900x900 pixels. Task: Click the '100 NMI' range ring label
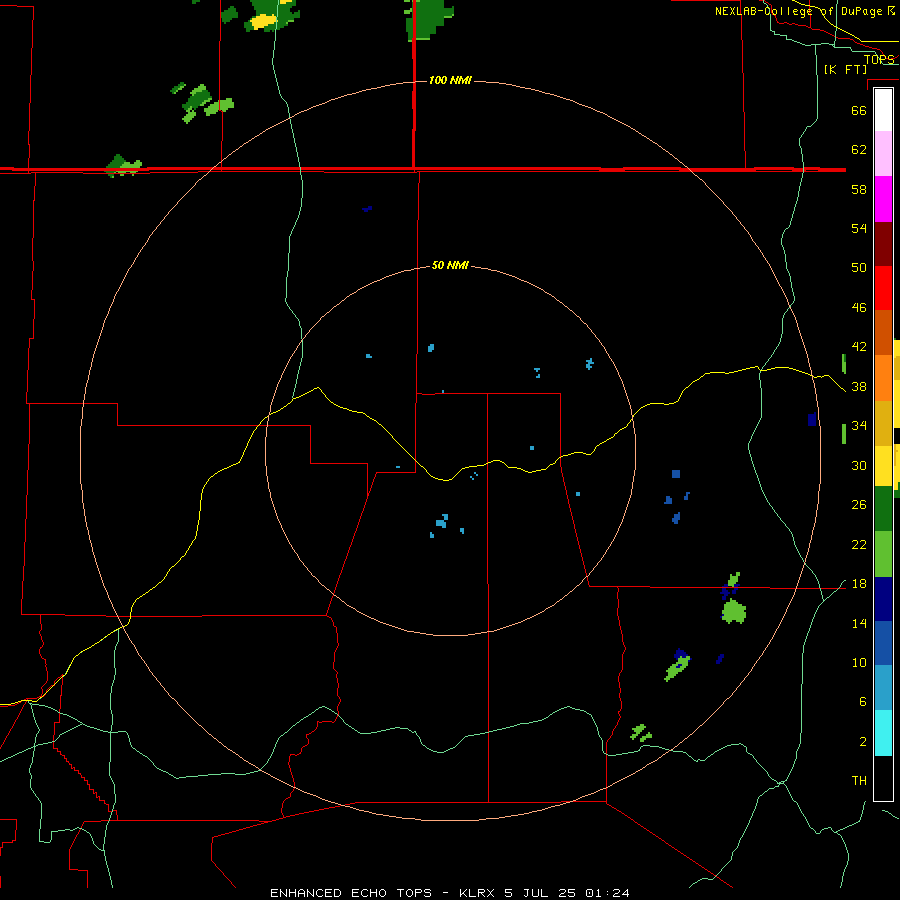(x=450, y=80)
